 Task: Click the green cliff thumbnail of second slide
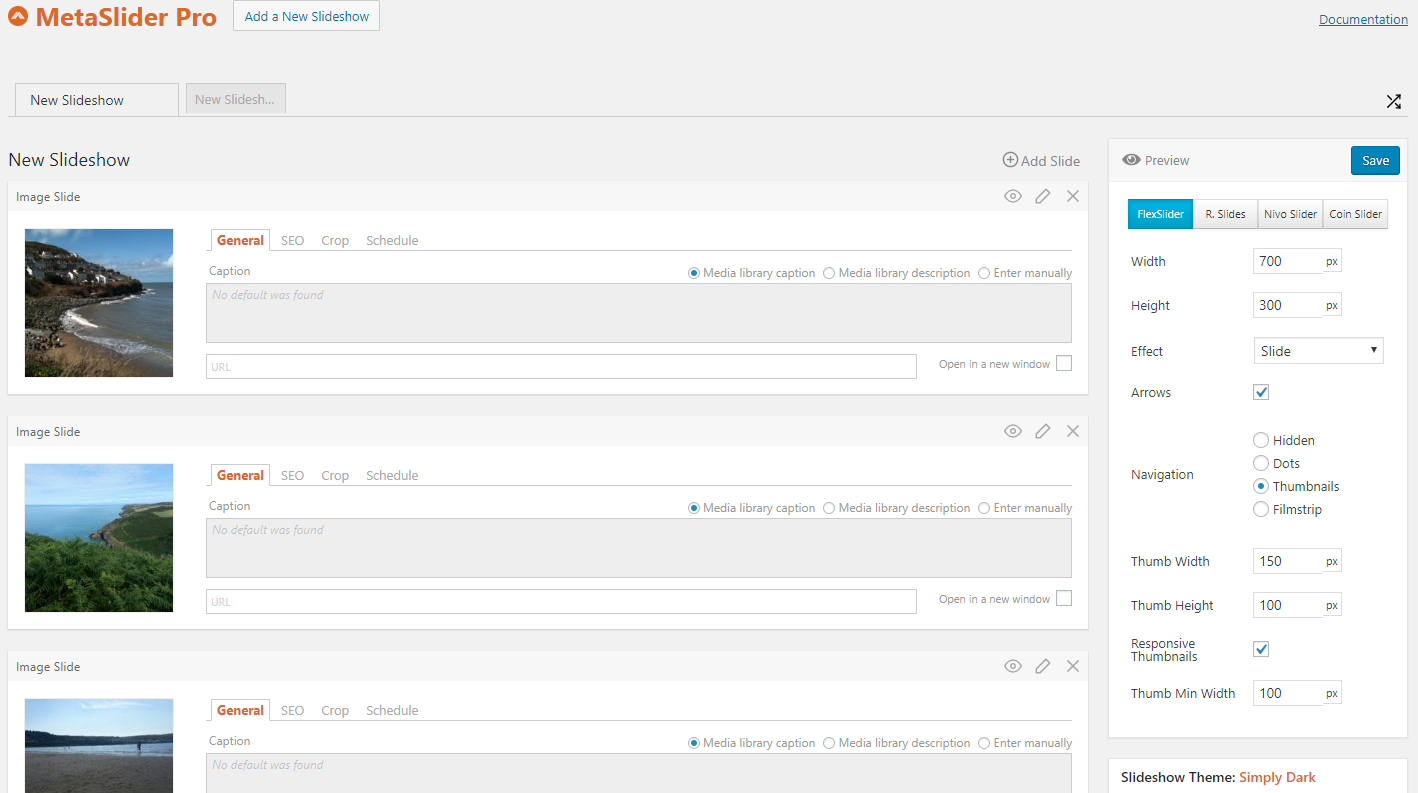99,538
